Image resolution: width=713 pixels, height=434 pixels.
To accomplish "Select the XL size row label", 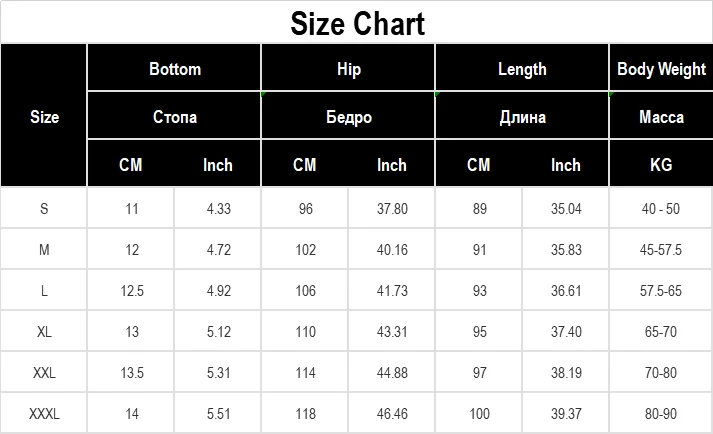I will click(x=45, y=332).
